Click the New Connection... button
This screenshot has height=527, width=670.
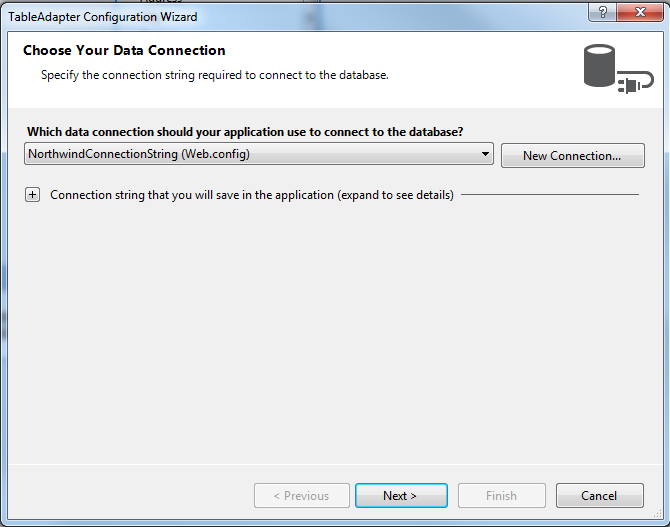573,156
